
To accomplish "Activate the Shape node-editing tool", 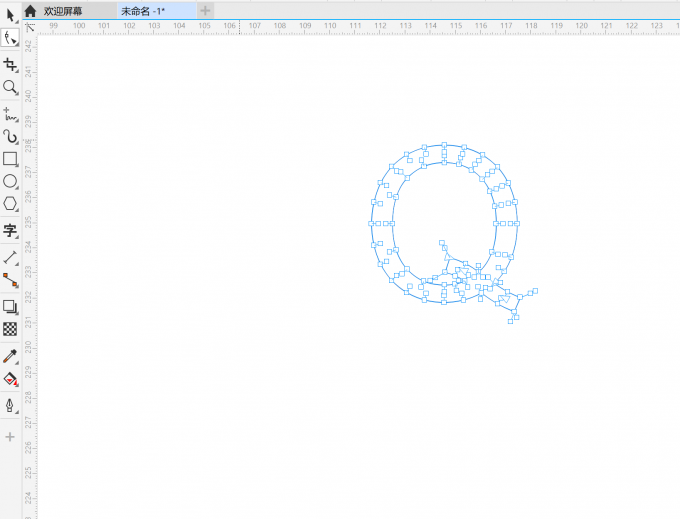I will coord(10,38).
